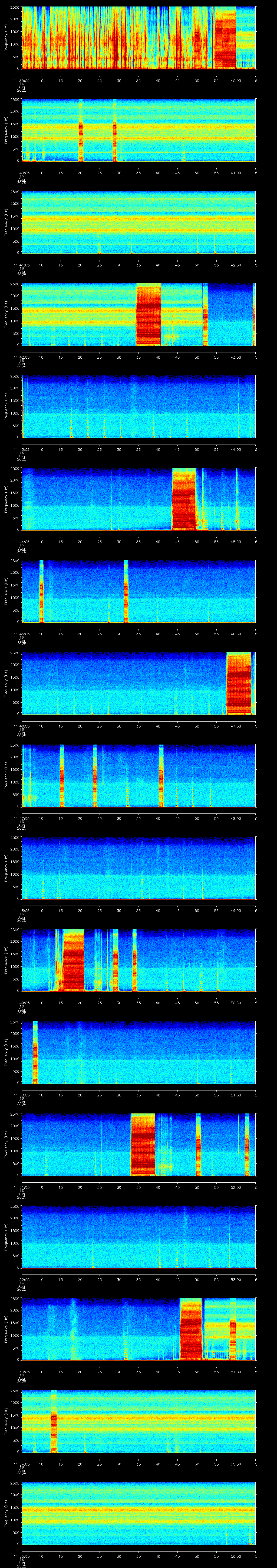
Task: Click the wide red burst in 11:46:05 spectrogram
Action: click(239, 683)
